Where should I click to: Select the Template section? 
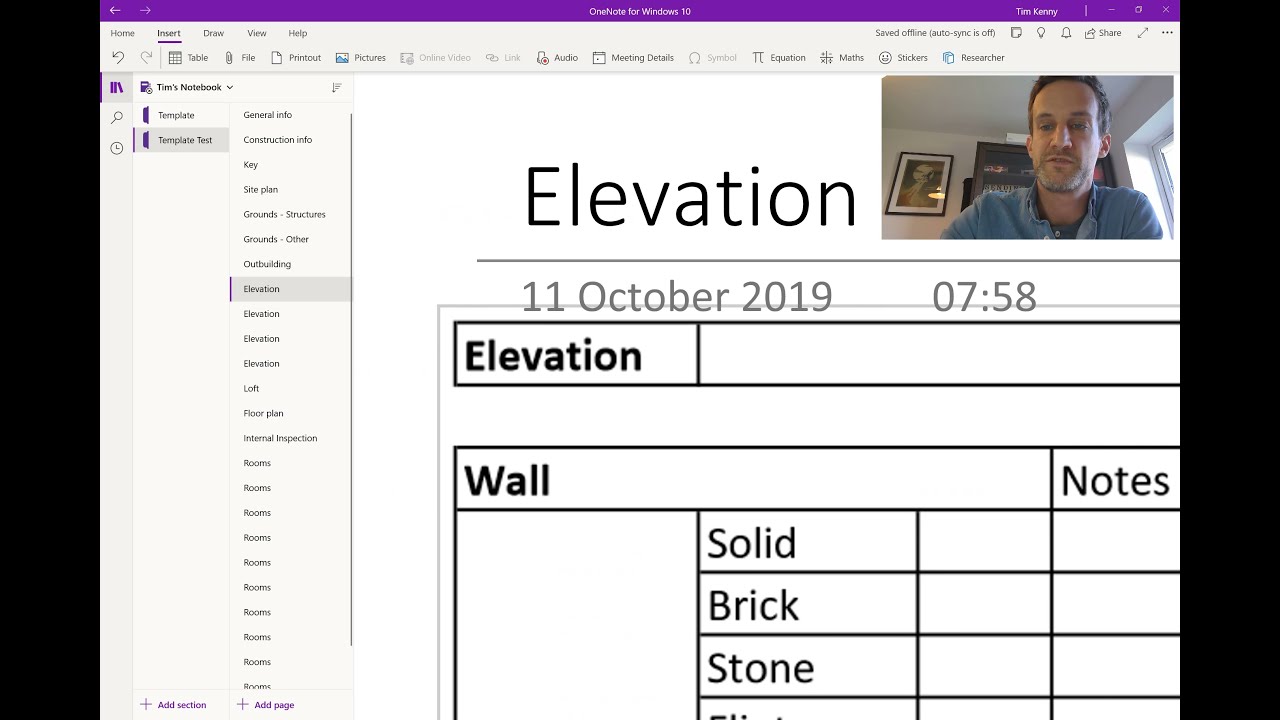tap(182, 115)
